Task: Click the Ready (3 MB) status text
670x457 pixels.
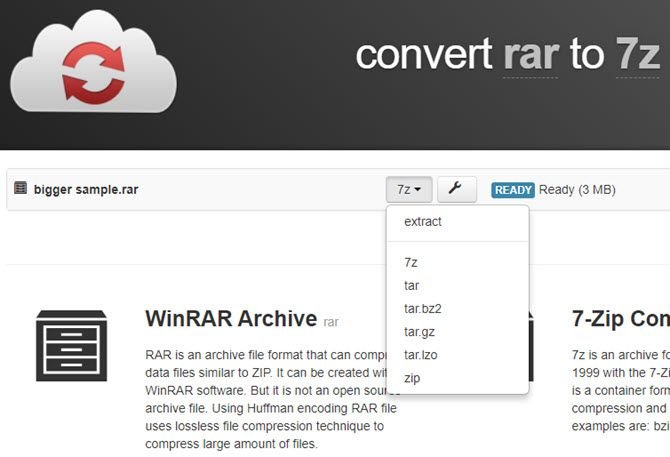Action: tap(577, 190)
